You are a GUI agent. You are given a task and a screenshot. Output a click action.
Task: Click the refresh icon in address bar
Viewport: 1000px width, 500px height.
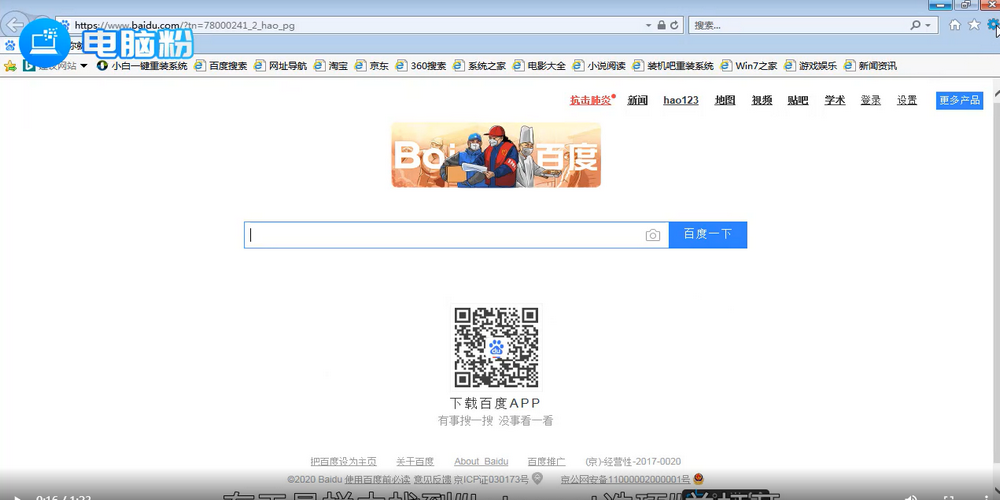coord(674,26)
